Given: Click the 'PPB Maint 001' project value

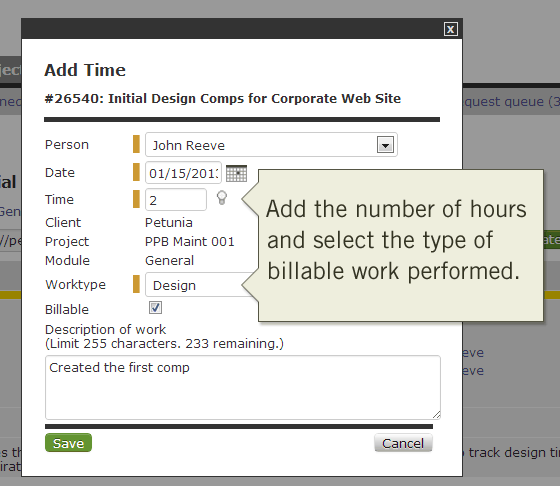Looking at the screenshot, I should pos(190,242).
